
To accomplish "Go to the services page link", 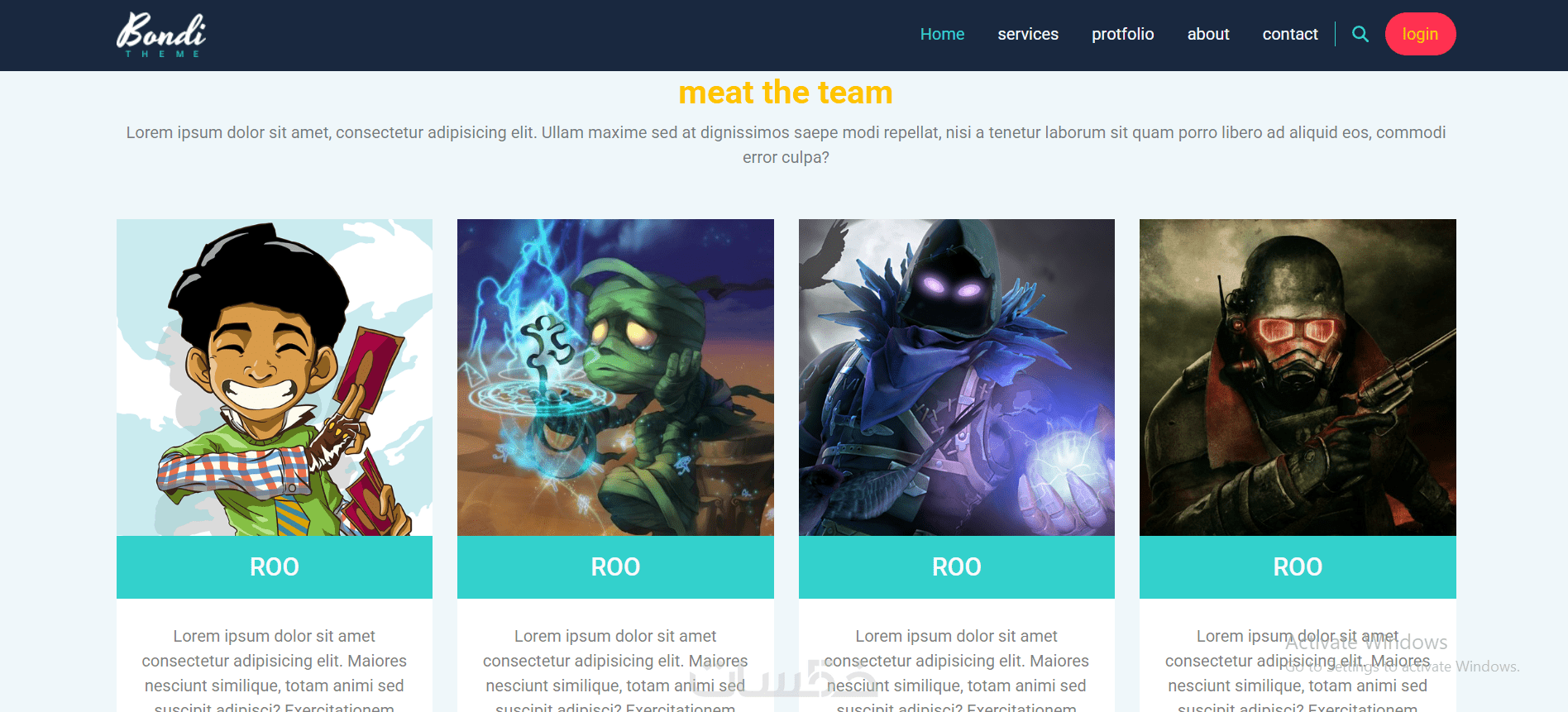I will tap(1028, 34).
